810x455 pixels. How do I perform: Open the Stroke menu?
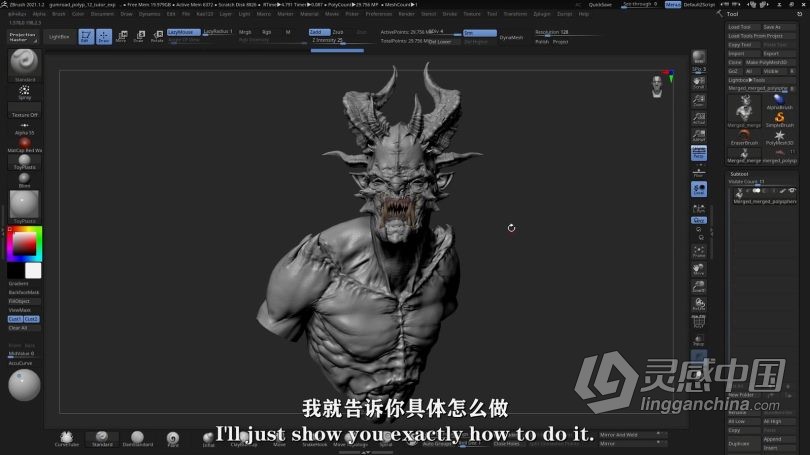click(450, 14)
